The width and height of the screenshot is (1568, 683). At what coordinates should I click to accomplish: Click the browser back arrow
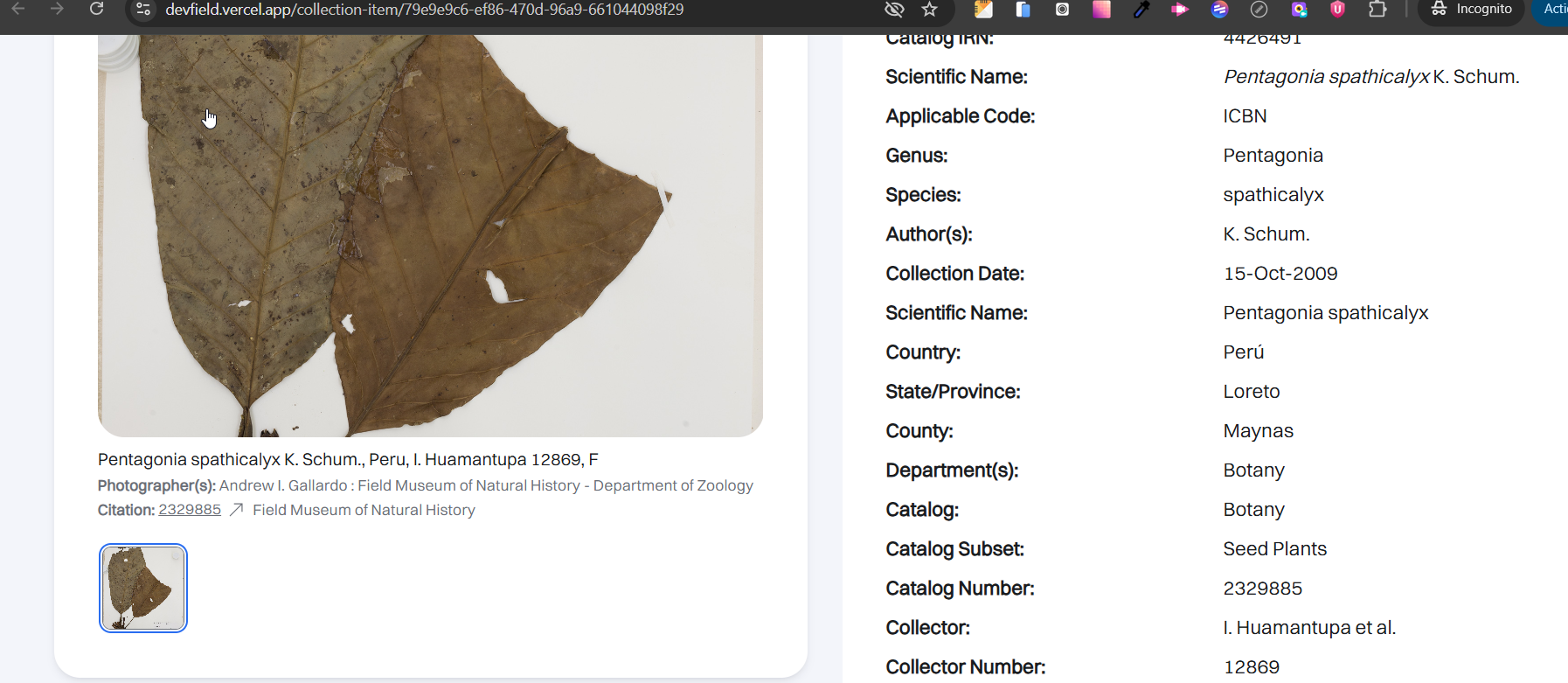pos(17,9)
